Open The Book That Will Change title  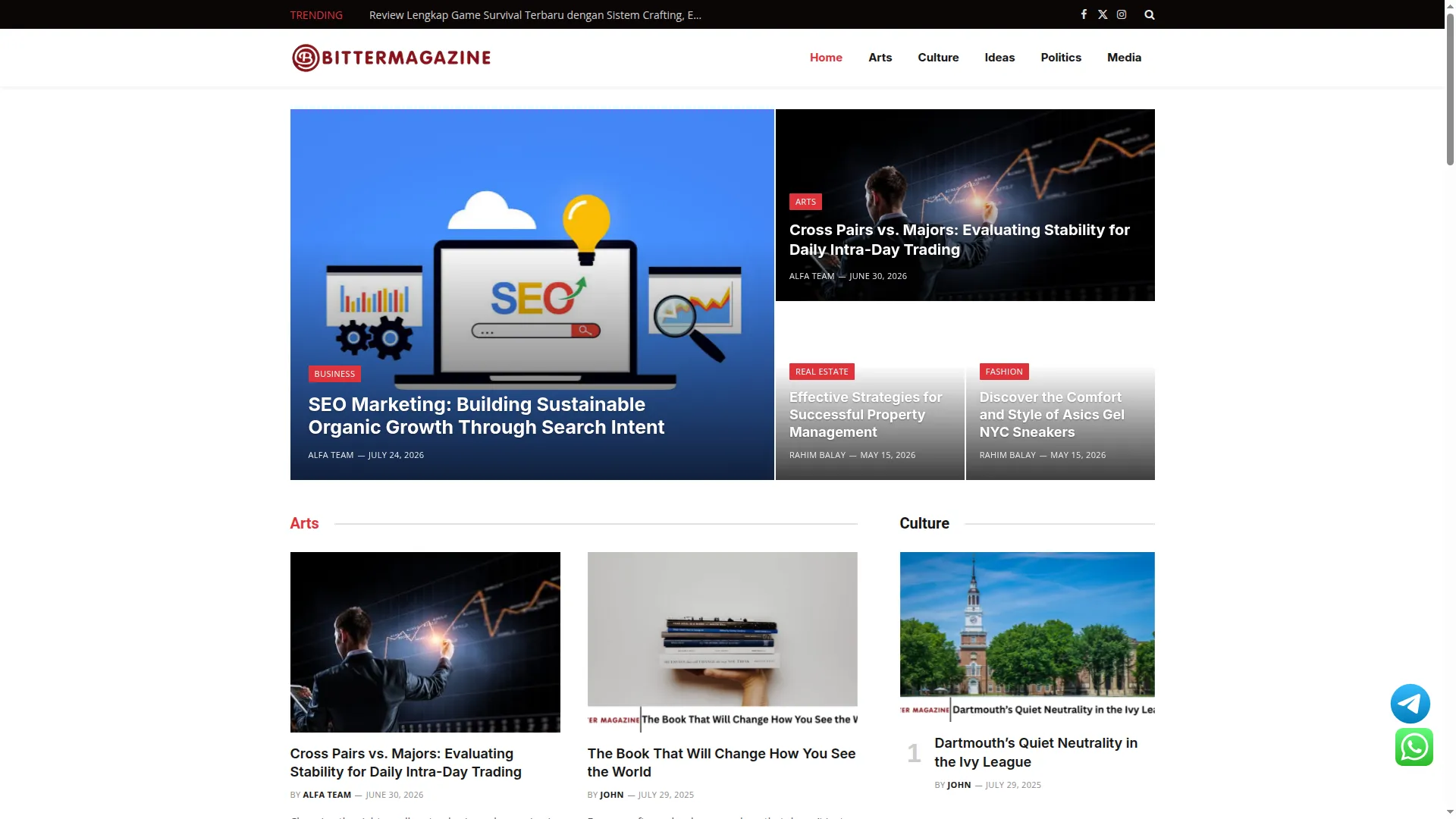(x=721, y=763)
